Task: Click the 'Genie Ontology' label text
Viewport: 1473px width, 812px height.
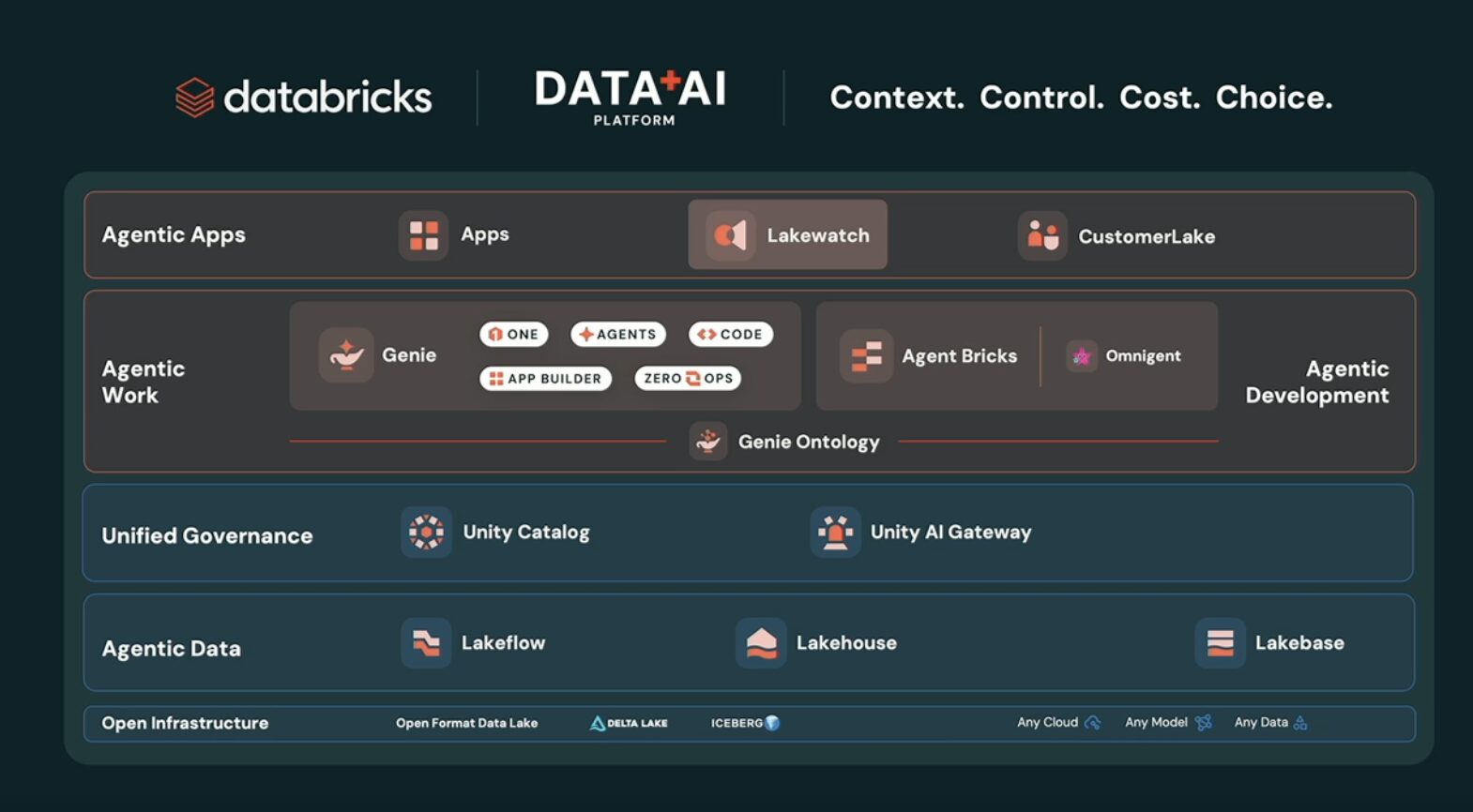Action: point(809,442)
